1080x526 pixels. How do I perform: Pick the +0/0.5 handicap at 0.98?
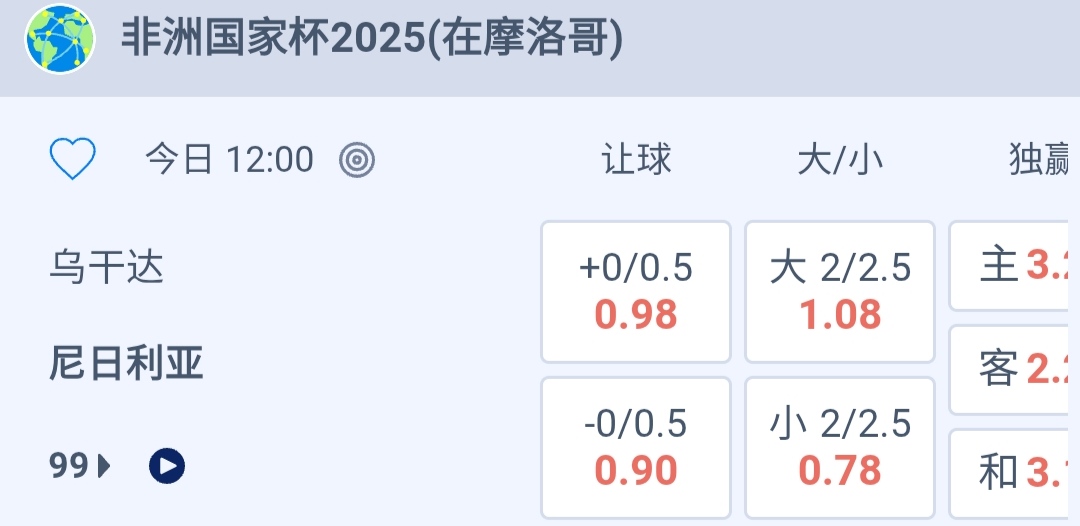[x=636, y=292]
